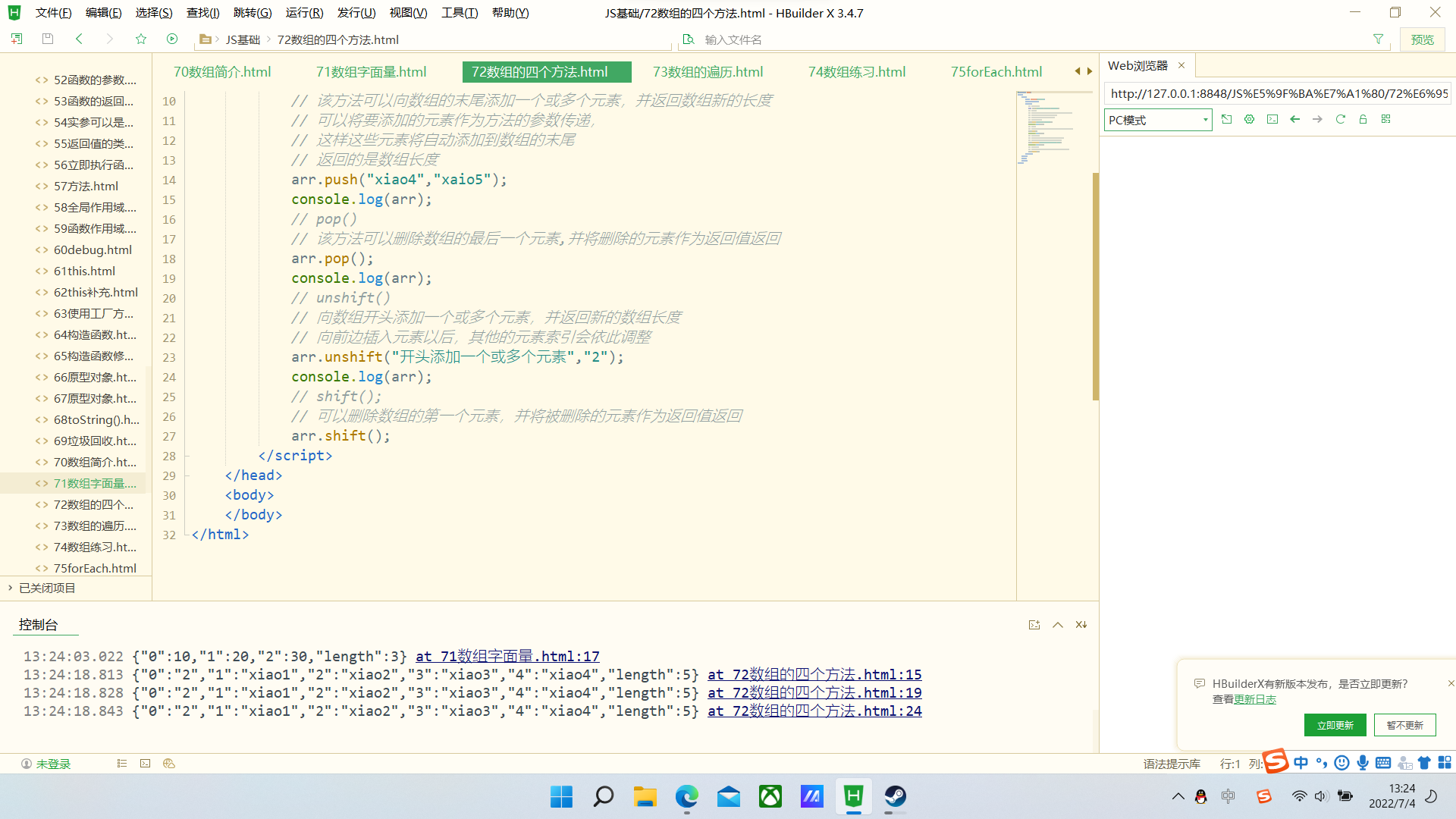Click the Favorites star icon
1456x819 pixels.
pos(141,39)
